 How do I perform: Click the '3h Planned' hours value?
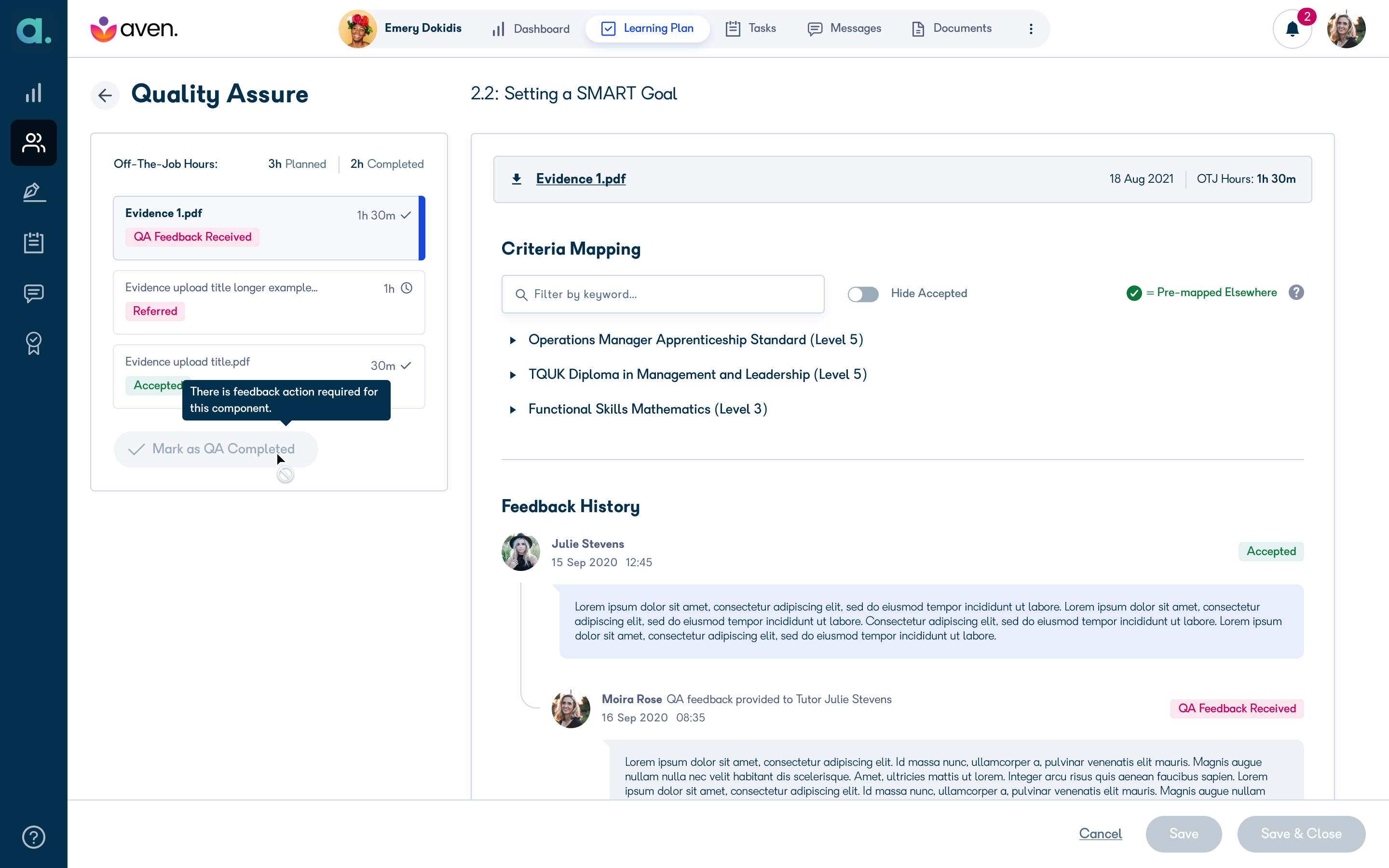[297, 164]
